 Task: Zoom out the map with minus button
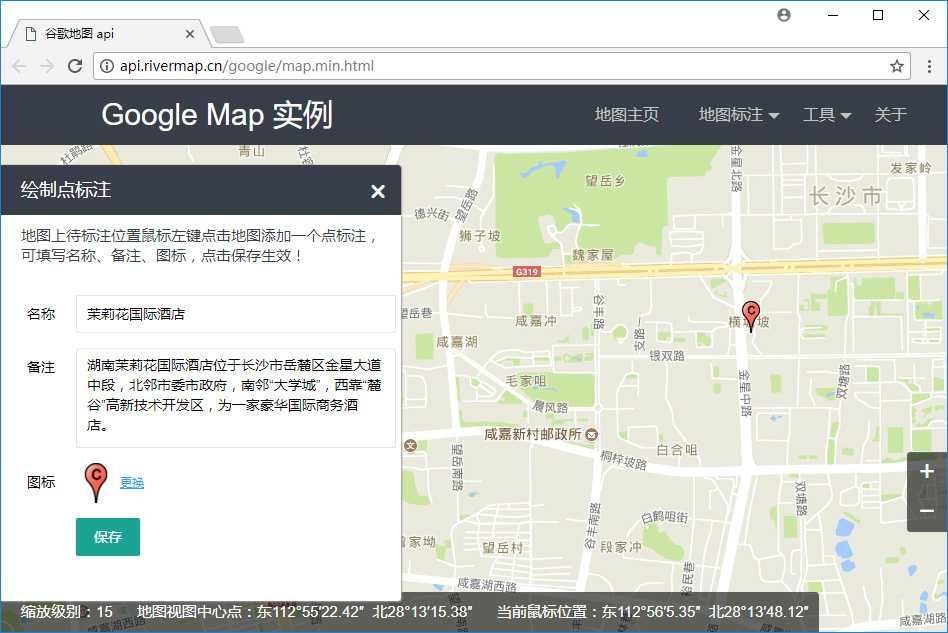tap(927, 511)
